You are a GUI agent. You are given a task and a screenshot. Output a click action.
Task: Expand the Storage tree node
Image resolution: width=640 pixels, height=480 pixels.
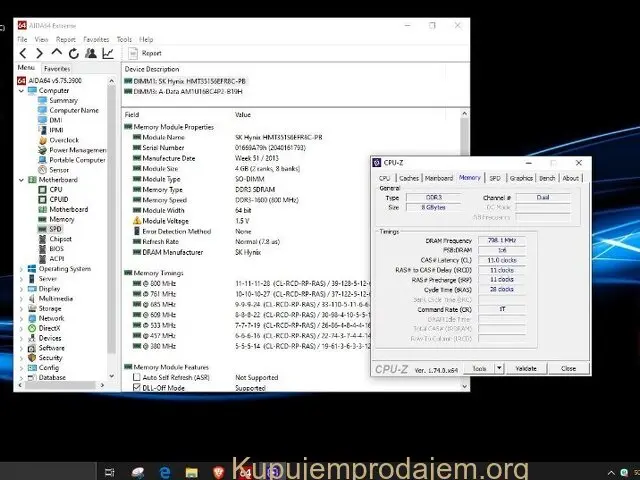(x=20, y=308)
